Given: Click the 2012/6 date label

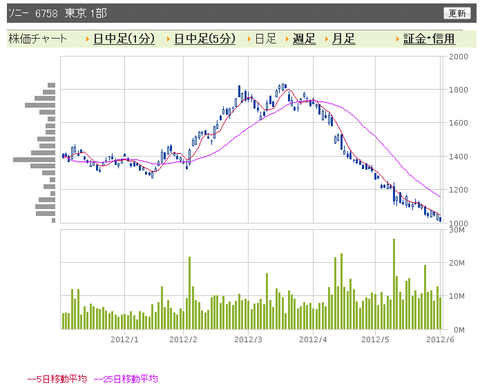Looking at the screenshot, I should [x=440, y=340].
